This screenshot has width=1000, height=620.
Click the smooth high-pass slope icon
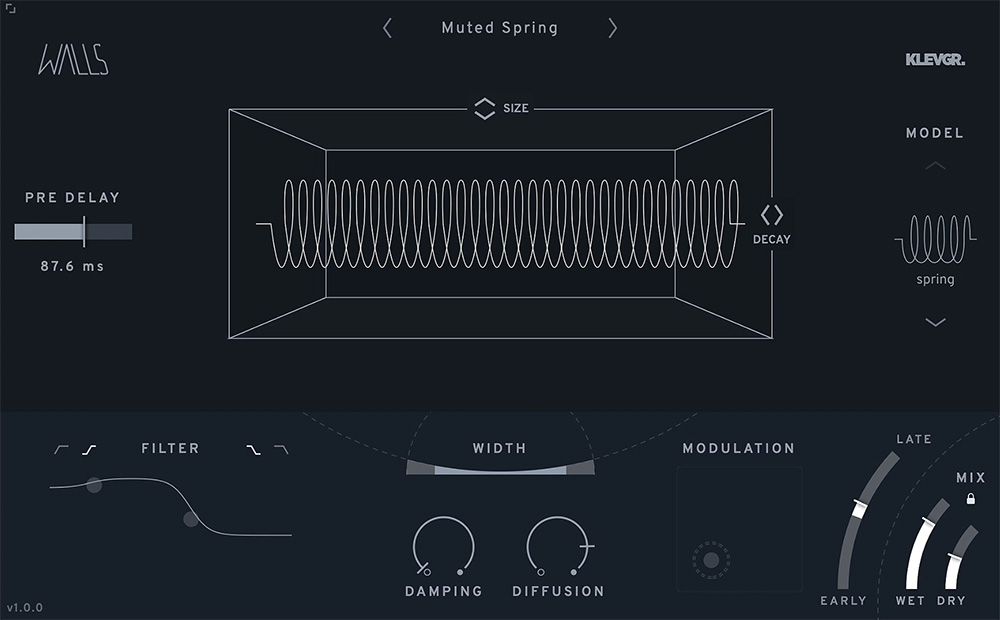89,448
